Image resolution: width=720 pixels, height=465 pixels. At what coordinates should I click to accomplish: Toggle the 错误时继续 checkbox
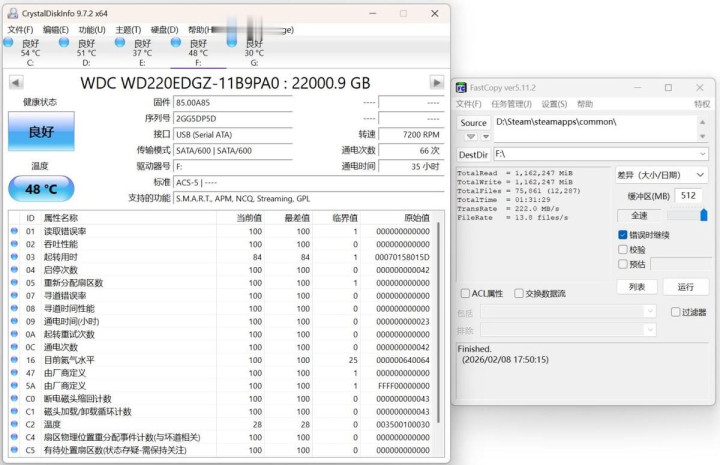tap(623, 235)
